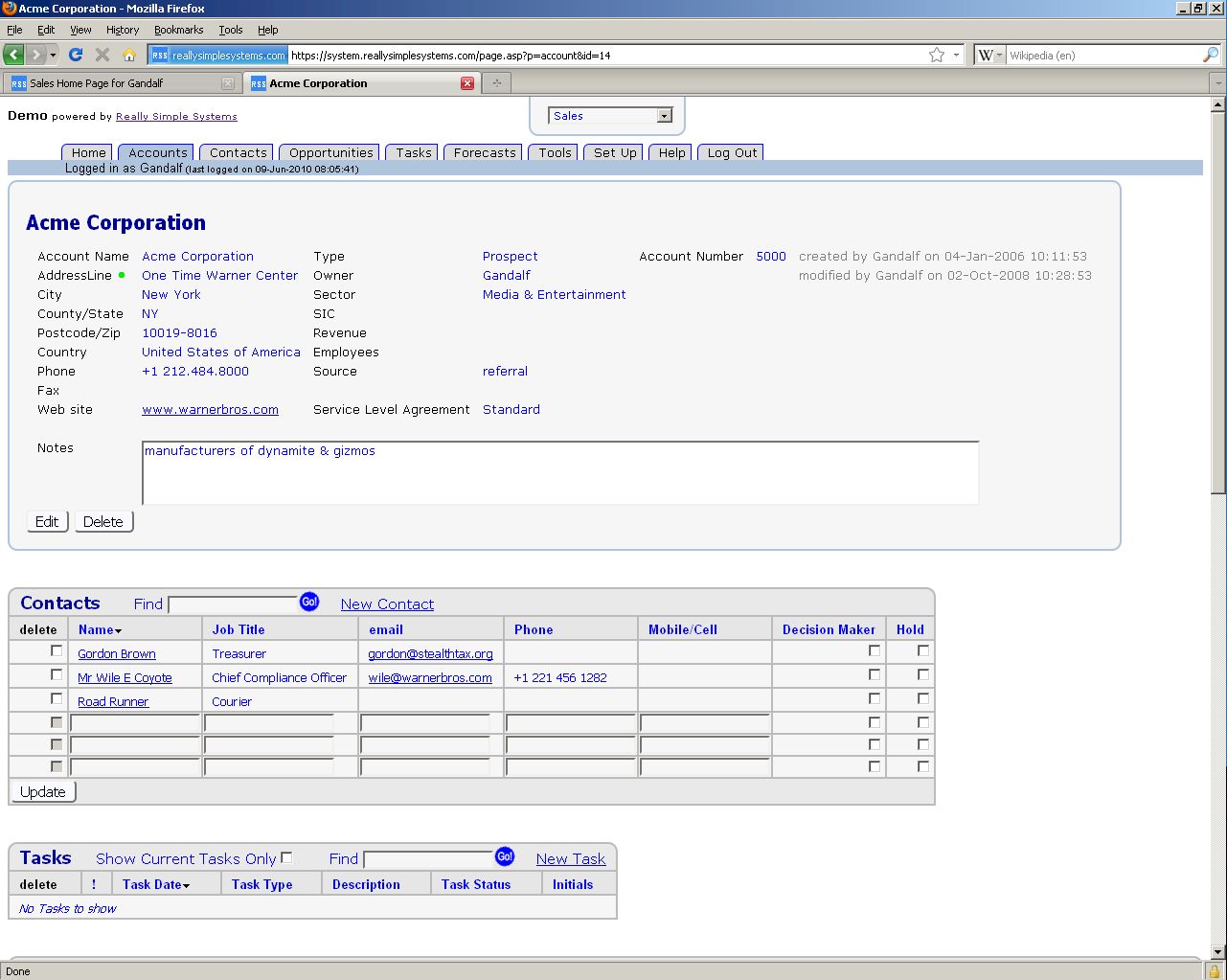Open the File menu

tap(14, 30)
